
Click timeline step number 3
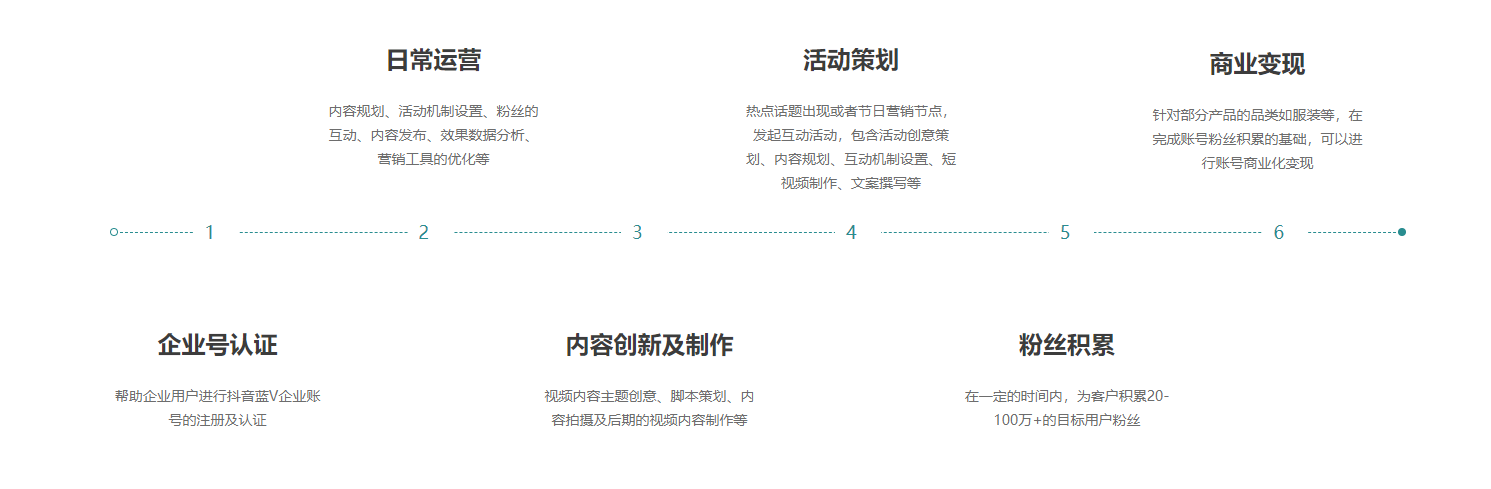[637, 233]
